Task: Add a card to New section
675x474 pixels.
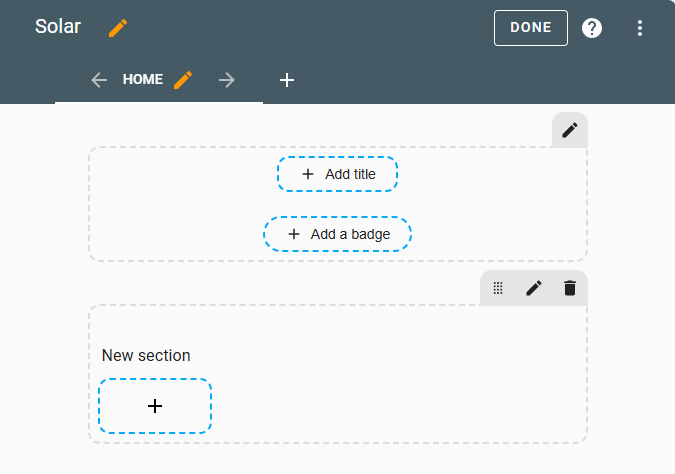Action: 155,406
